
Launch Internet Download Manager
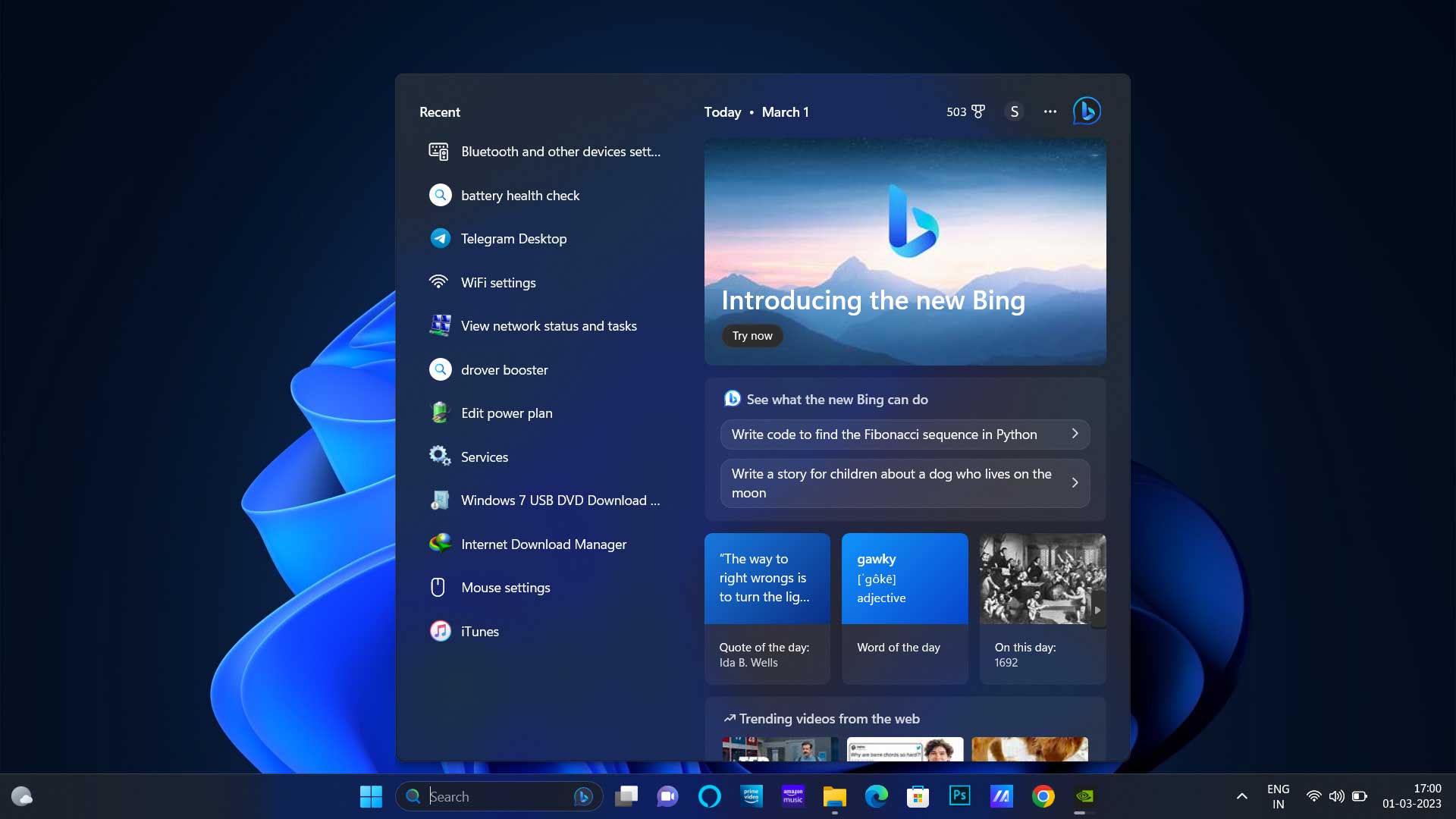point(545,544)
